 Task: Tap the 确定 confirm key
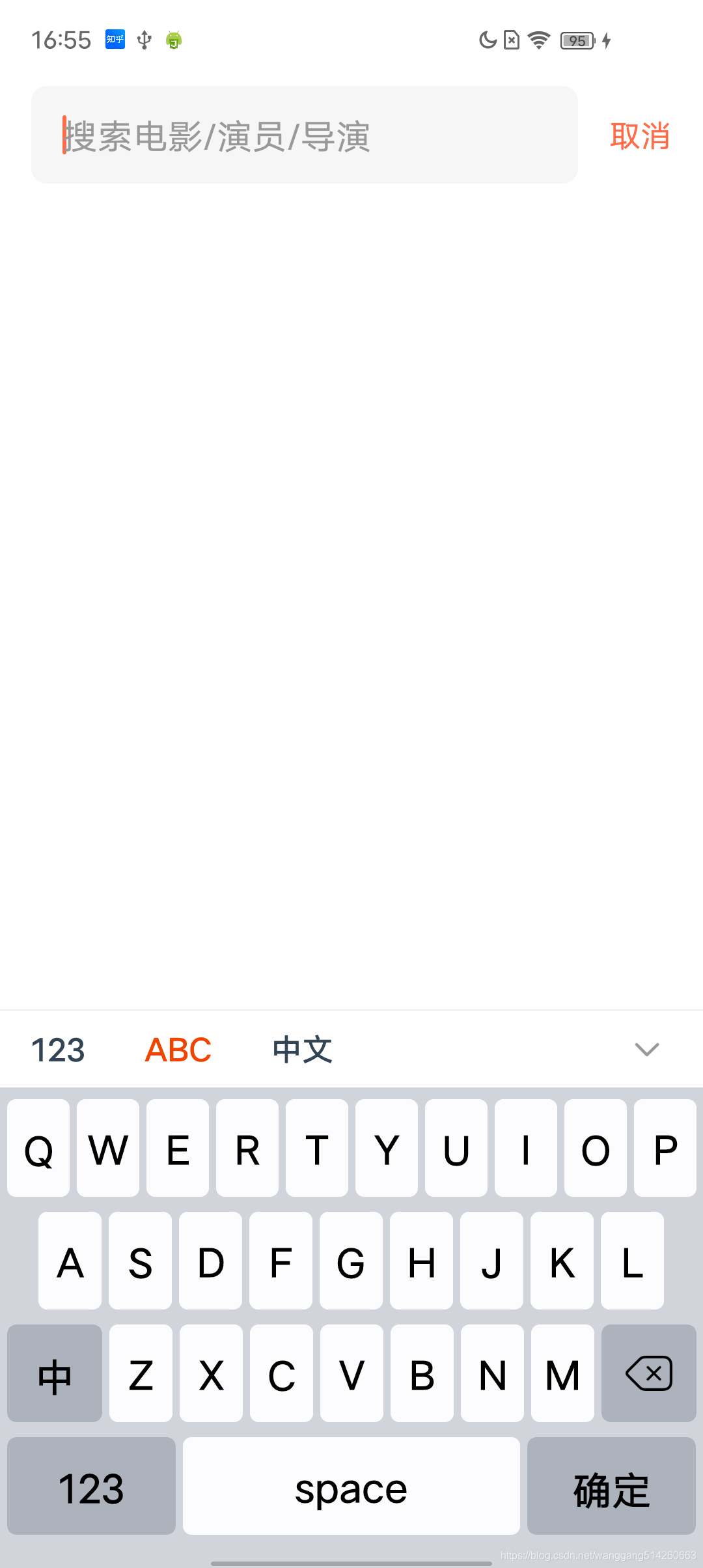tap(611, 1486)
